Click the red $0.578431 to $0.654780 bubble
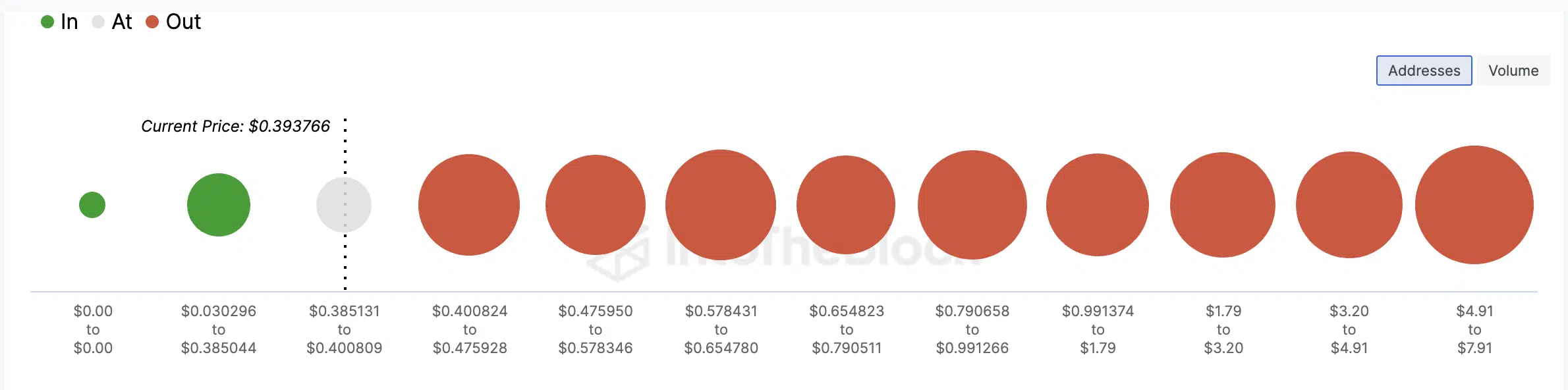Screen dimensions: 1568x390 click(x=721, y=205)
